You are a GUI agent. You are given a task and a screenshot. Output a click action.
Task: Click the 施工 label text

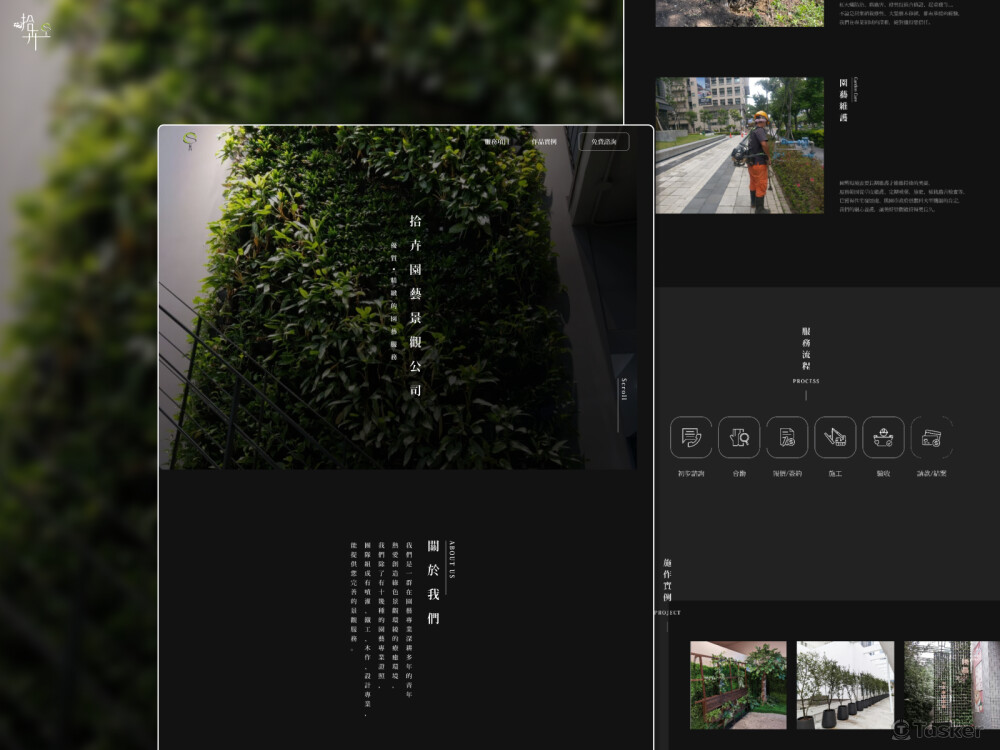point(835,473)
